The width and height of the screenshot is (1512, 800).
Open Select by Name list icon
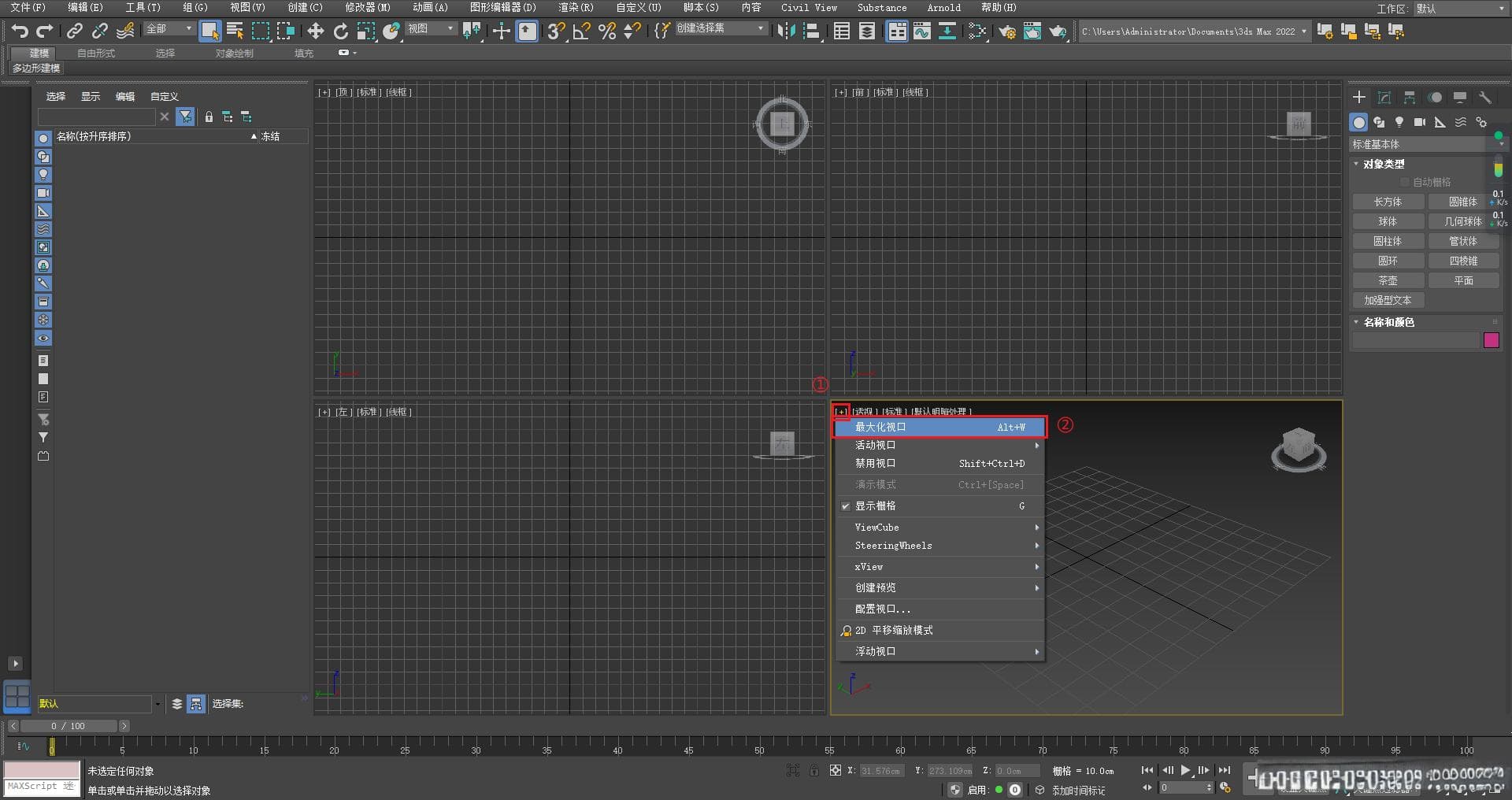click(235, 31)
